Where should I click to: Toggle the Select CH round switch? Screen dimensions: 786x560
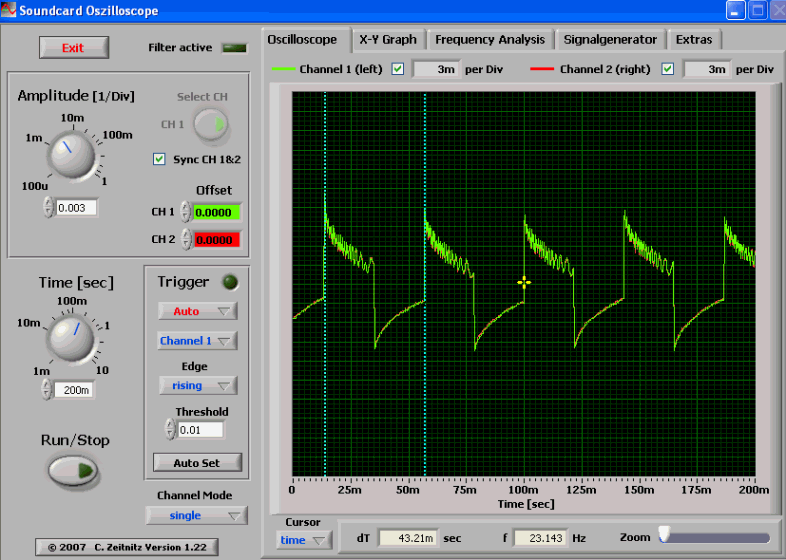click(x=211, y=124)
